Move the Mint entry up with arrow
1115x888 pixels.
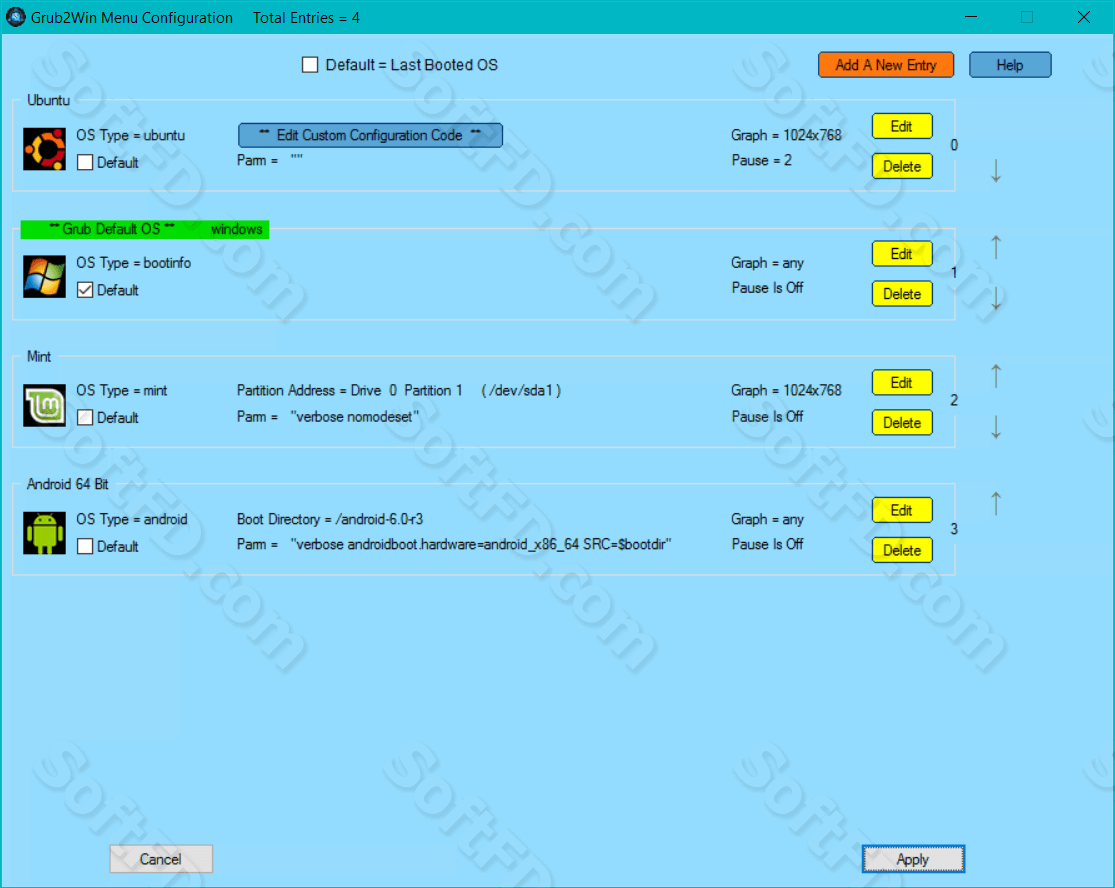point(996,375)
